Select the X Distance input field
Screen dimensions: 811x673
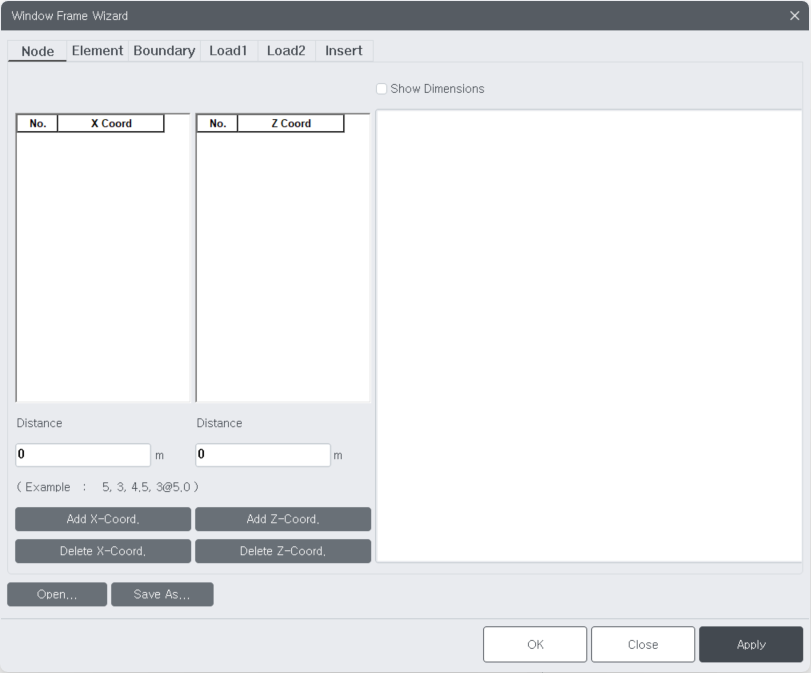(83, 454)
